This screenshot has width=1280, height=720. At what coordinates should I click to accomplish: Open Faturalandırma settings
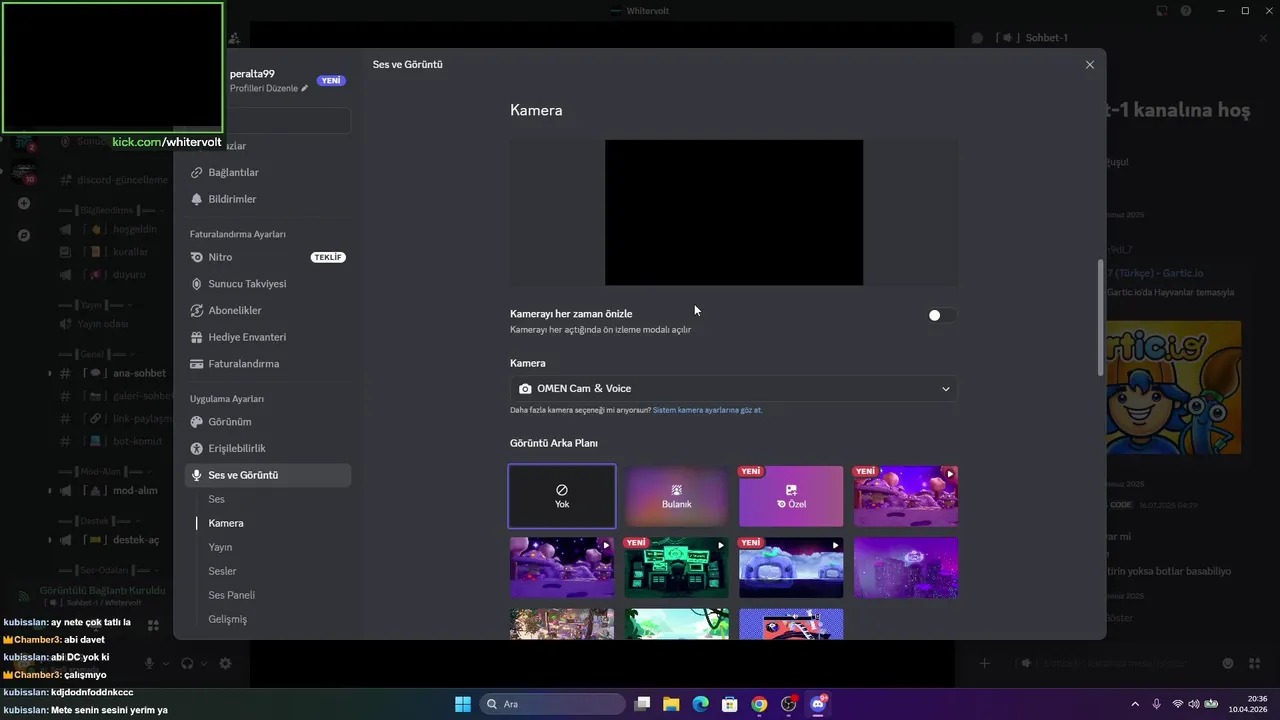[x=267, y=364]
